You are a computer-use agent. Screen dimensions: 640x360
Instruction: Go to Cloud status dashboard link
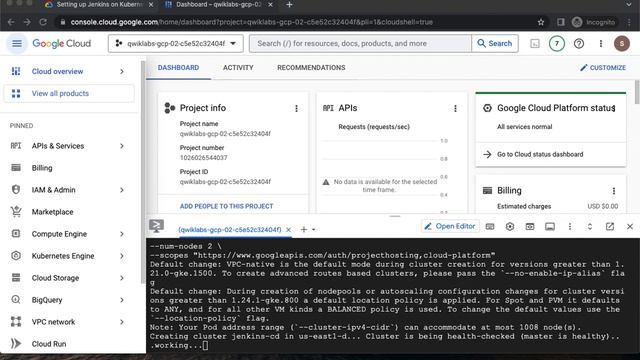click(x=540, y=154)
